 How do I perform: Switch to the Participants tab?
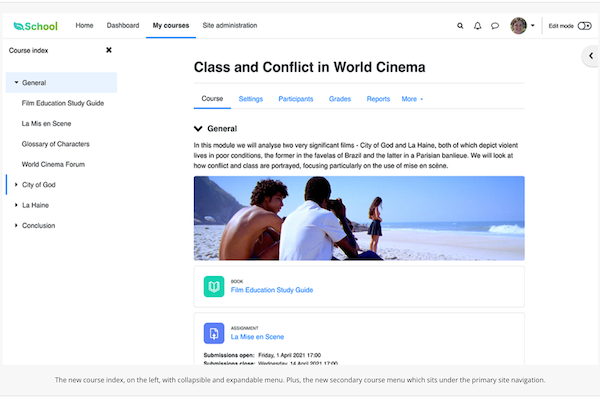pos(295,99)
